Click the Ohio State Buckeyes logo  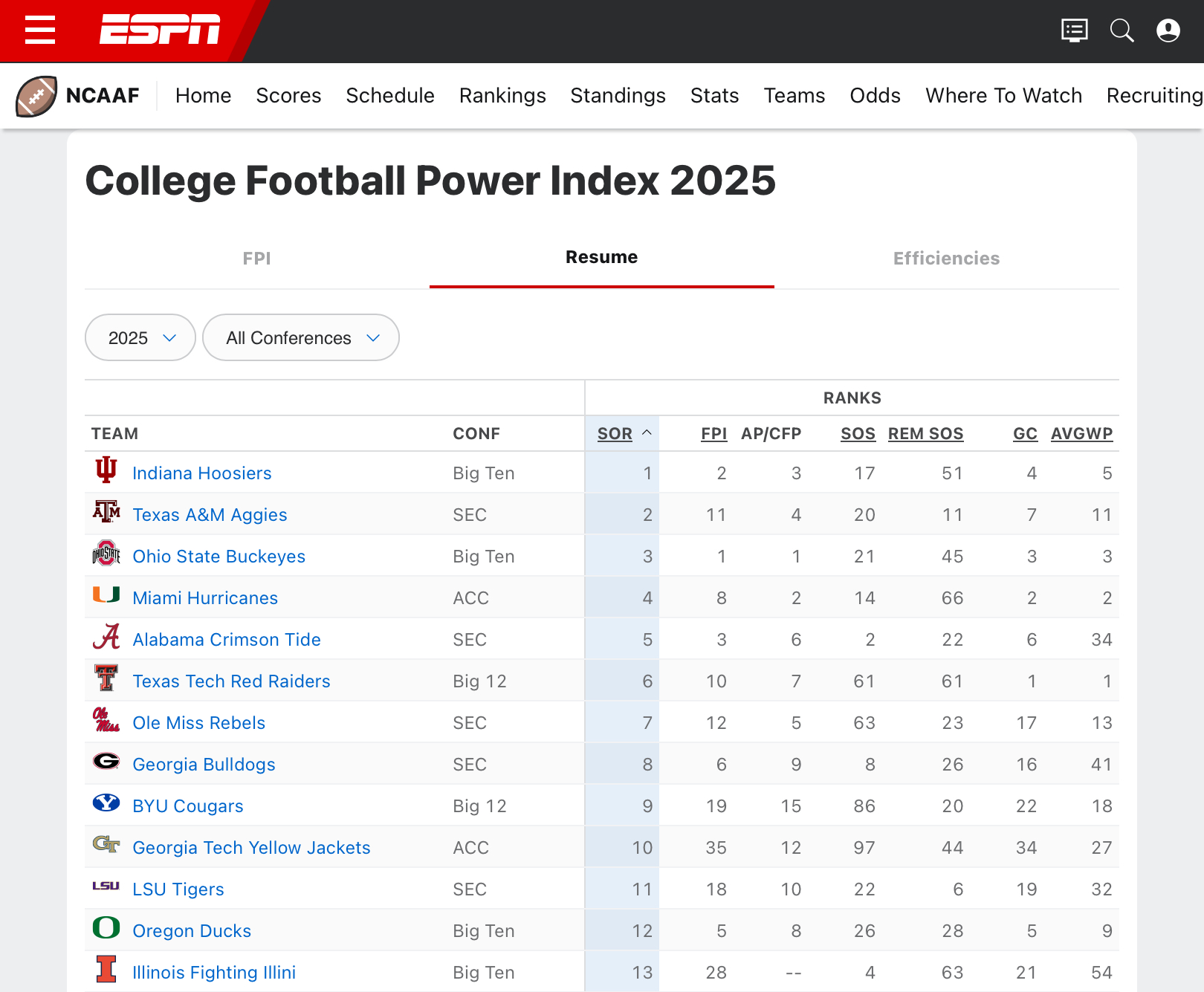106,555
